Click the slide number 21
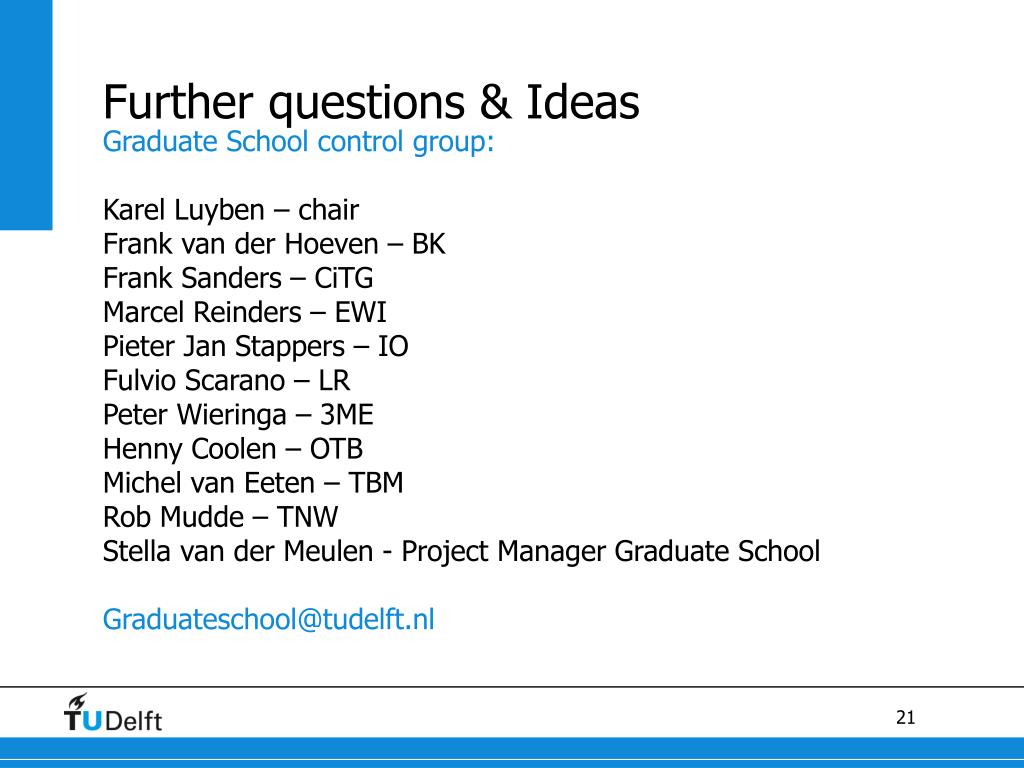 tap(905, 718)
